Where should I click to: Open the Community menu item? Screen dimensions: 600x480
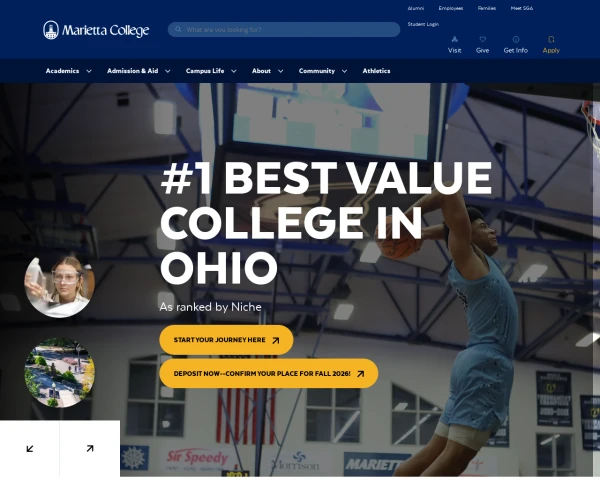coord(317,71)
